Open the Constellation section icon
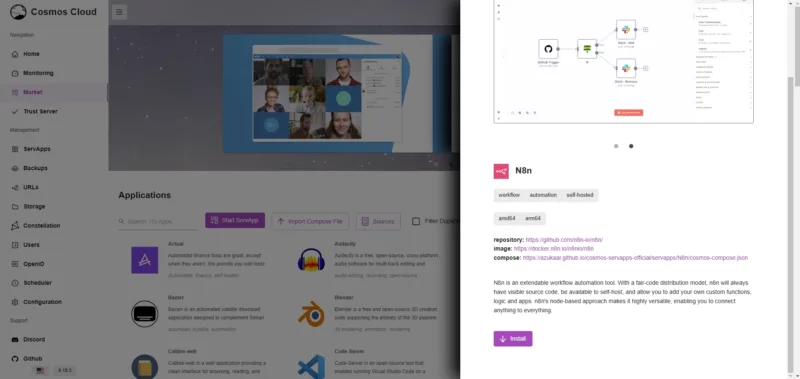Image resolution: width=800 pixels, height=379 pixels. tap(14, 225)
